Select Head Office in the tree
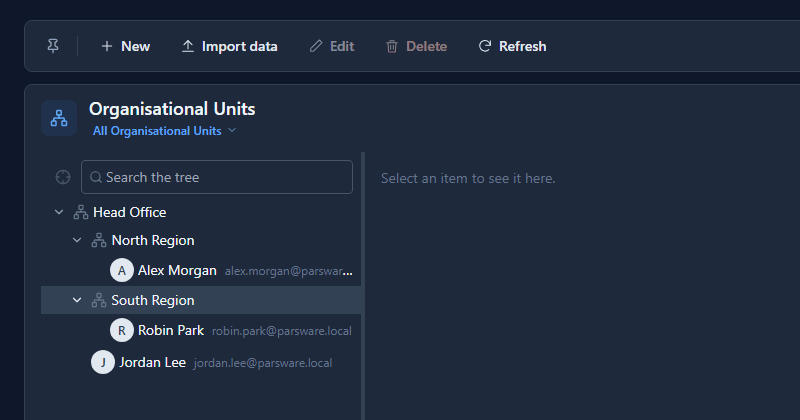This screenshot has width=800, height=420. tap(130, 212)
